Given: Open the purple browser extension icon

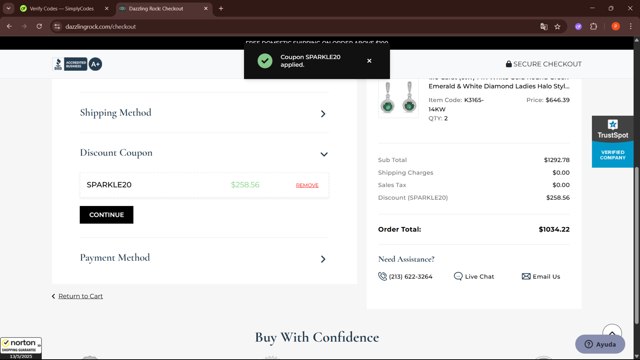Looking at the screenshot, I should click(x=578, y=27).
